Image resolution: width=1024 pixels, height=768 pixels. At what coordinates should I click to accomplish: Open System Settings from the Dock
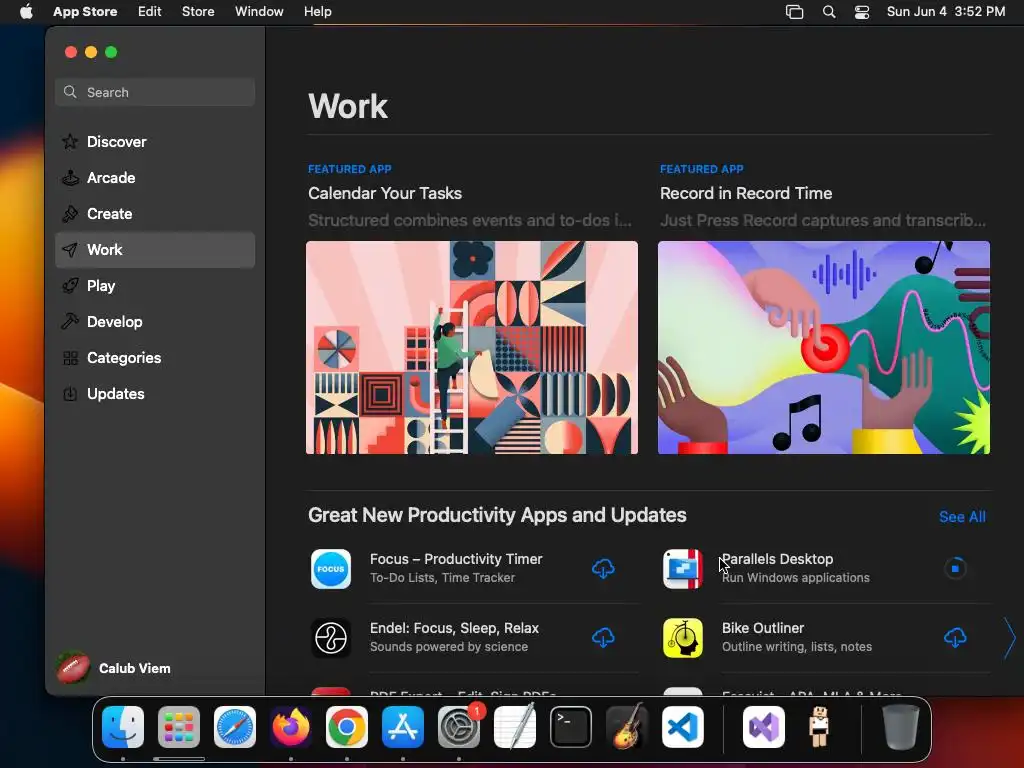[x=458, y=727]
